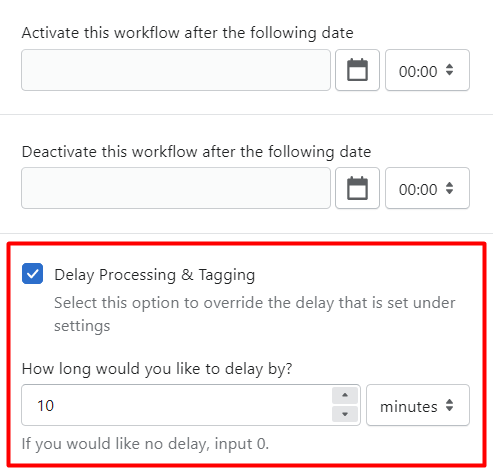Image resolution: width=493 pixels, height=476 pixels.
Task: Click the 'Deactivate this workflow' field label
Action: pos(196,152)
